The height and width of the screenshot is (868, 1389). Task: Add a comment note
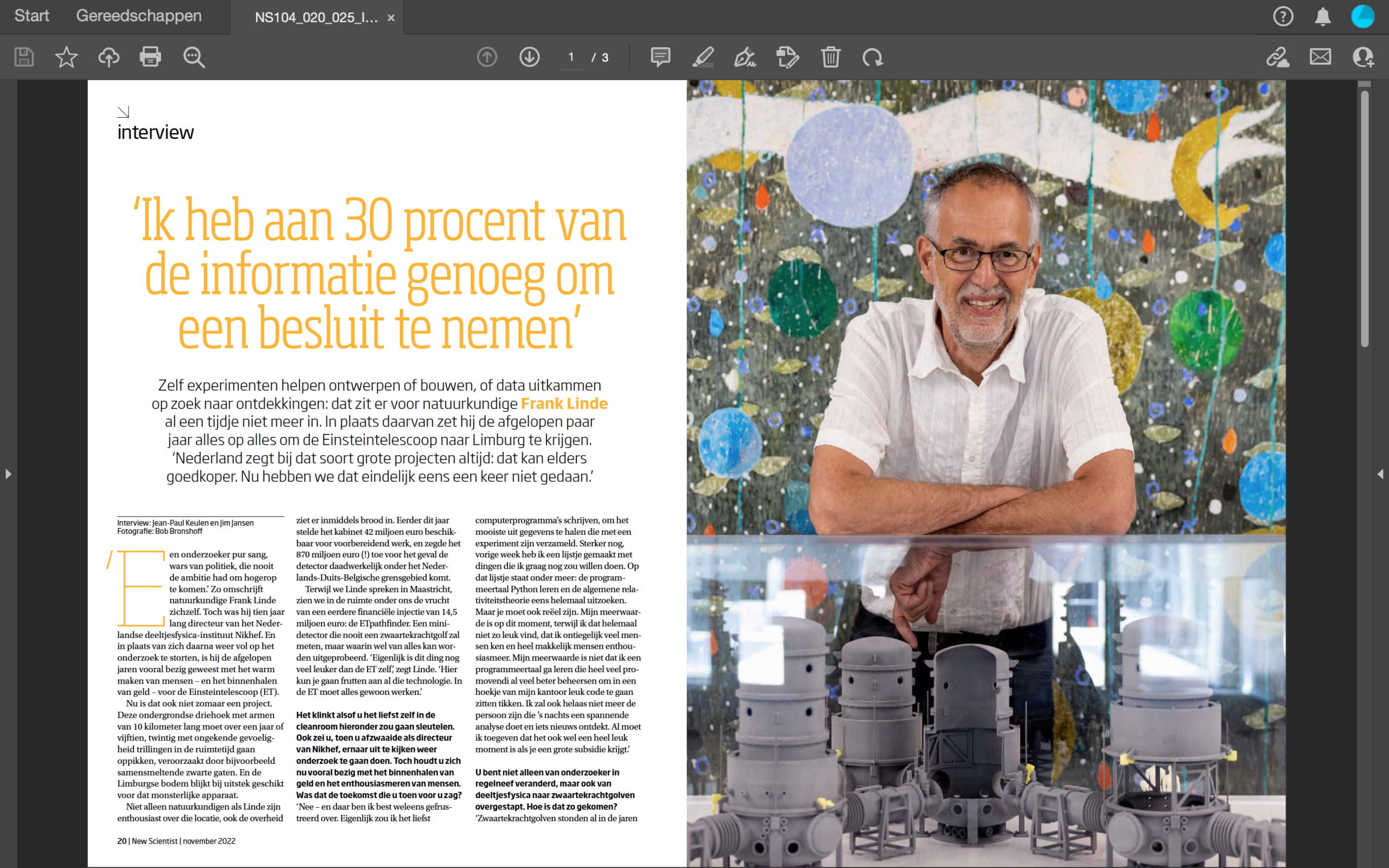pyautogui.click(x=661, y=57)
